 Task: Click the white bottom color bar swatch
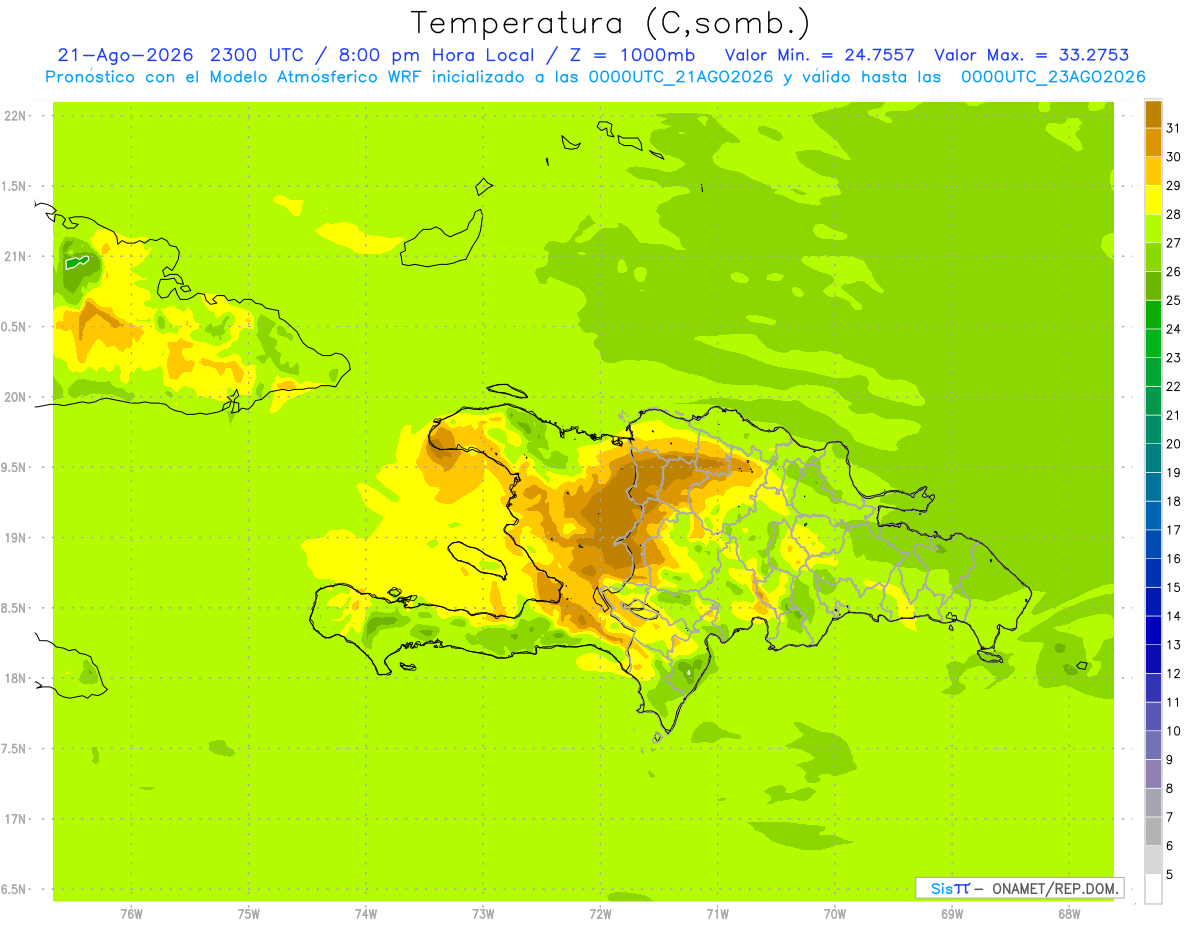(x=1153, y=889)
